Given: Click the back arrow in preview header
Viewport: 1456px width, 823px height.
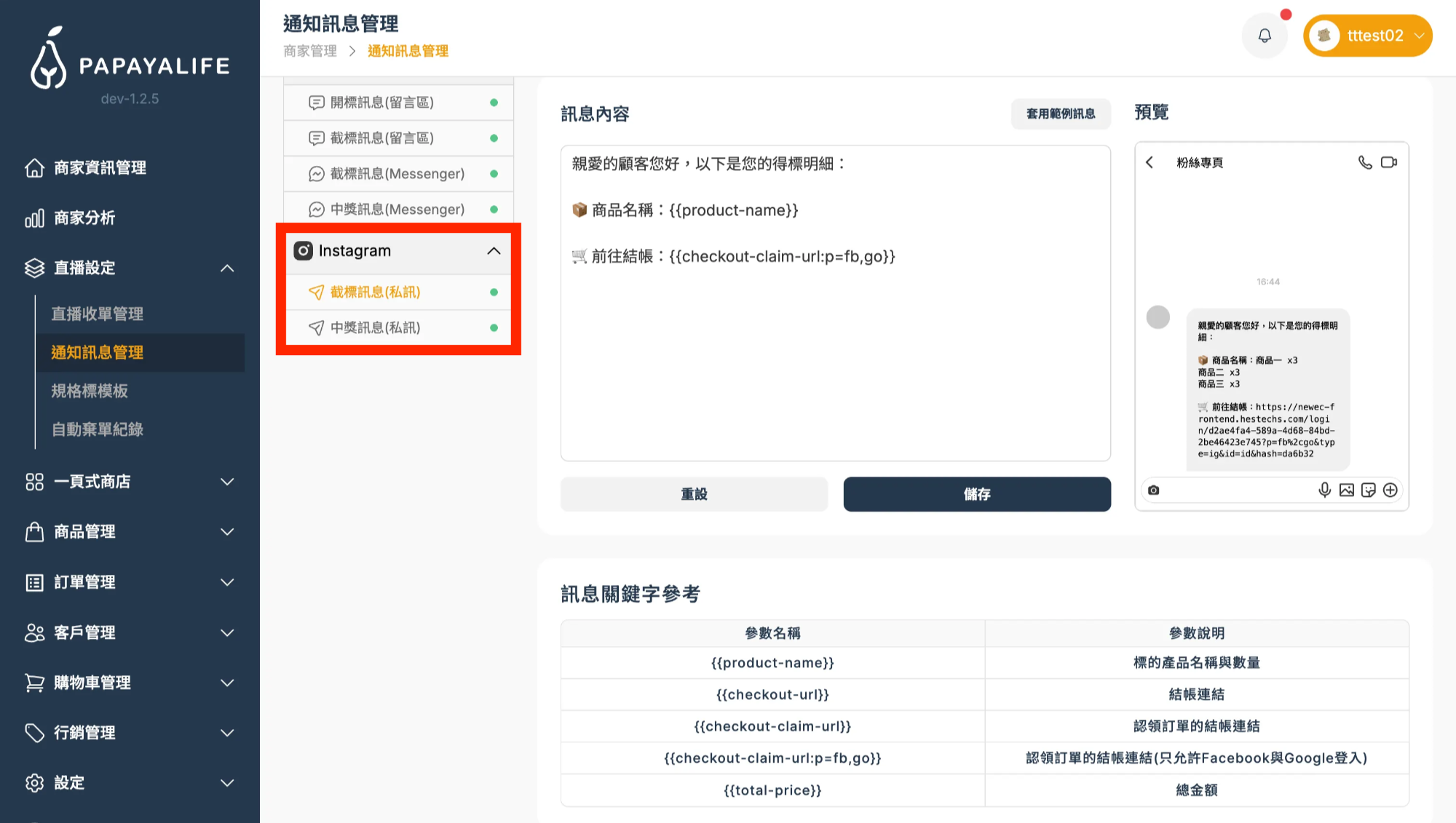Looking at the screenshot, I should pyautogui.click(x=1150, y=162).
